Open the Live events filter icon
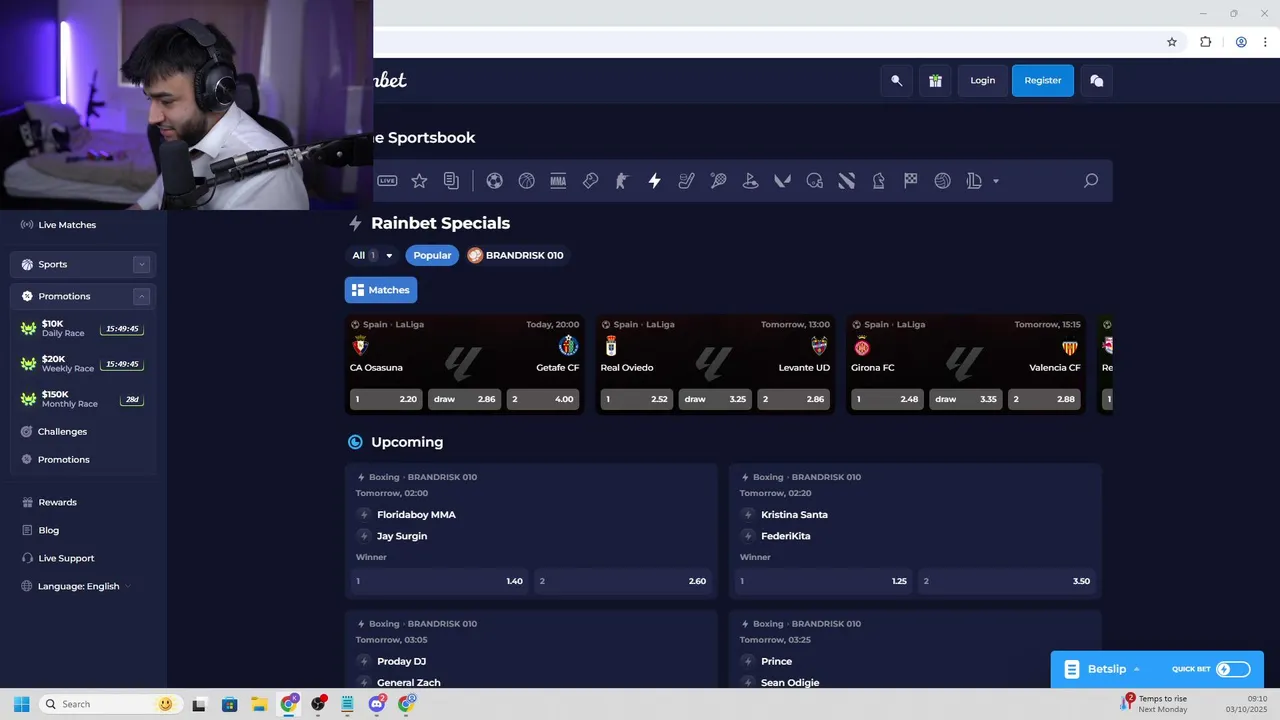This screenshot has width=1280, height=720. [387, 181]
